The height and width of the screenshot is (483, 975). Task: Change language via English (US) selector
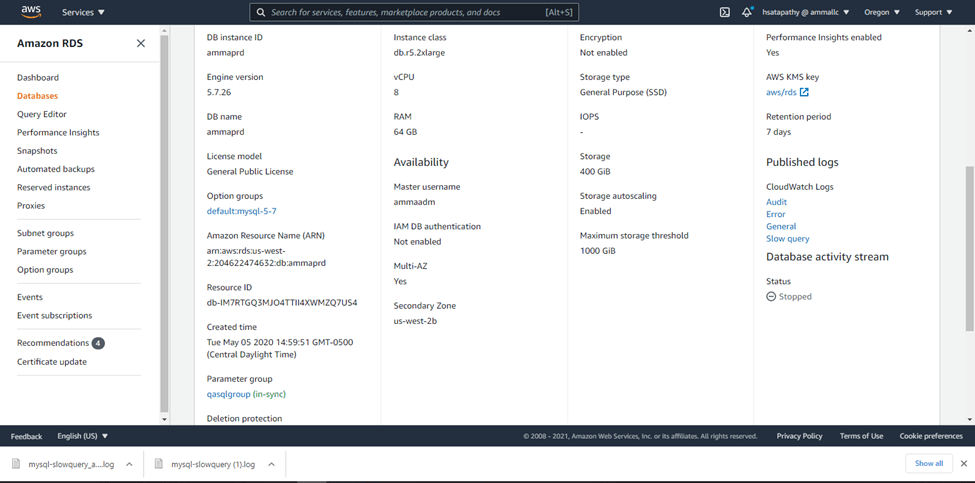83,436
